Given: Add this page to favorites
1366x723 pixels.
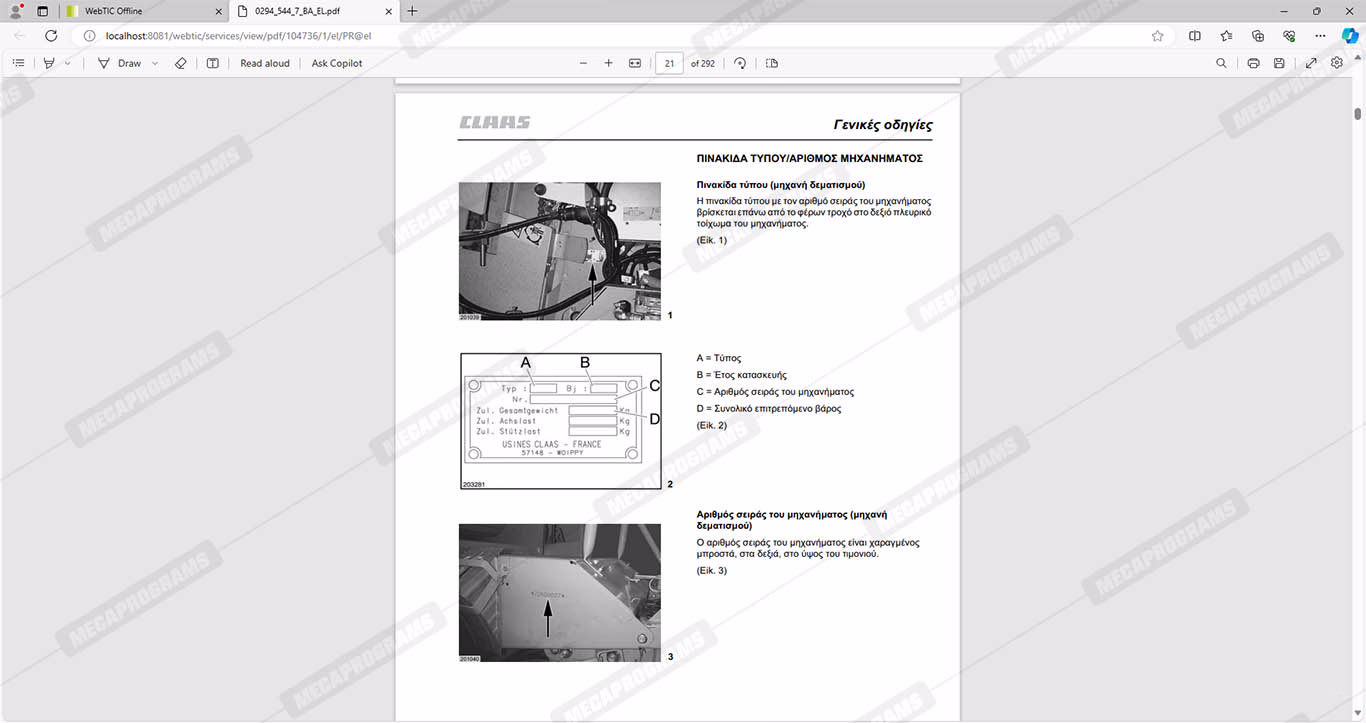Looking at the screenshot, I should click(1158, 36).
